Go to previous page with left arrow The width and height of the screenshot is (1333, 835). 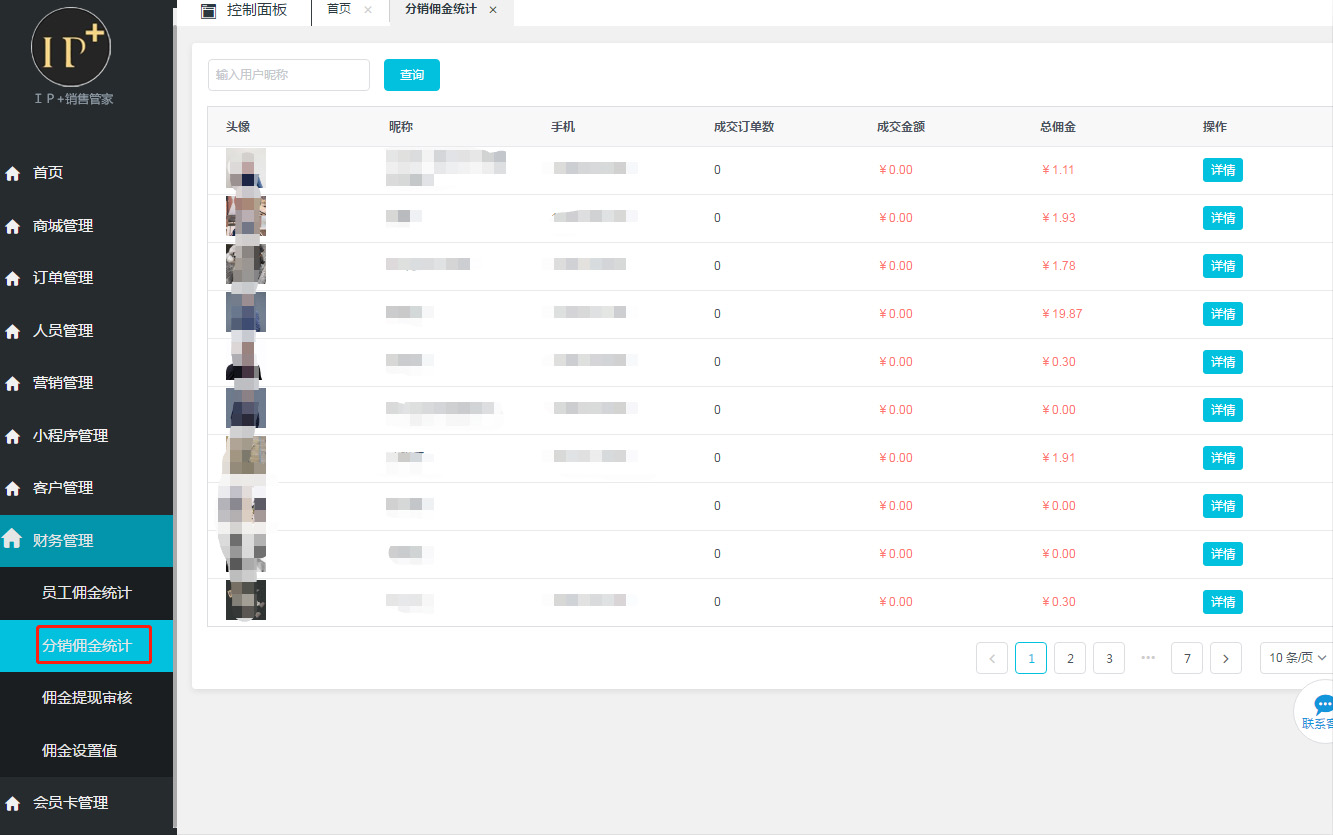(x=992, y=658)
